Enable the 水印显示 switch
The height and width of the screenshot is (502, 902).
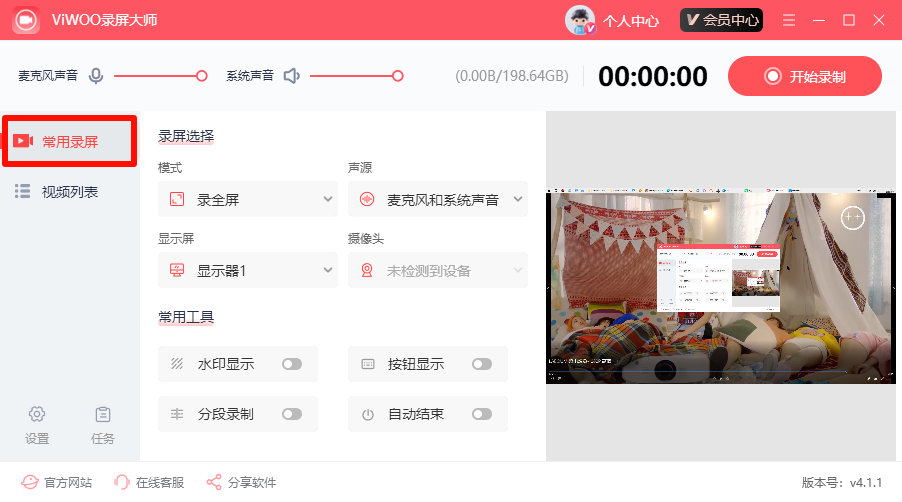pos(292,364)
